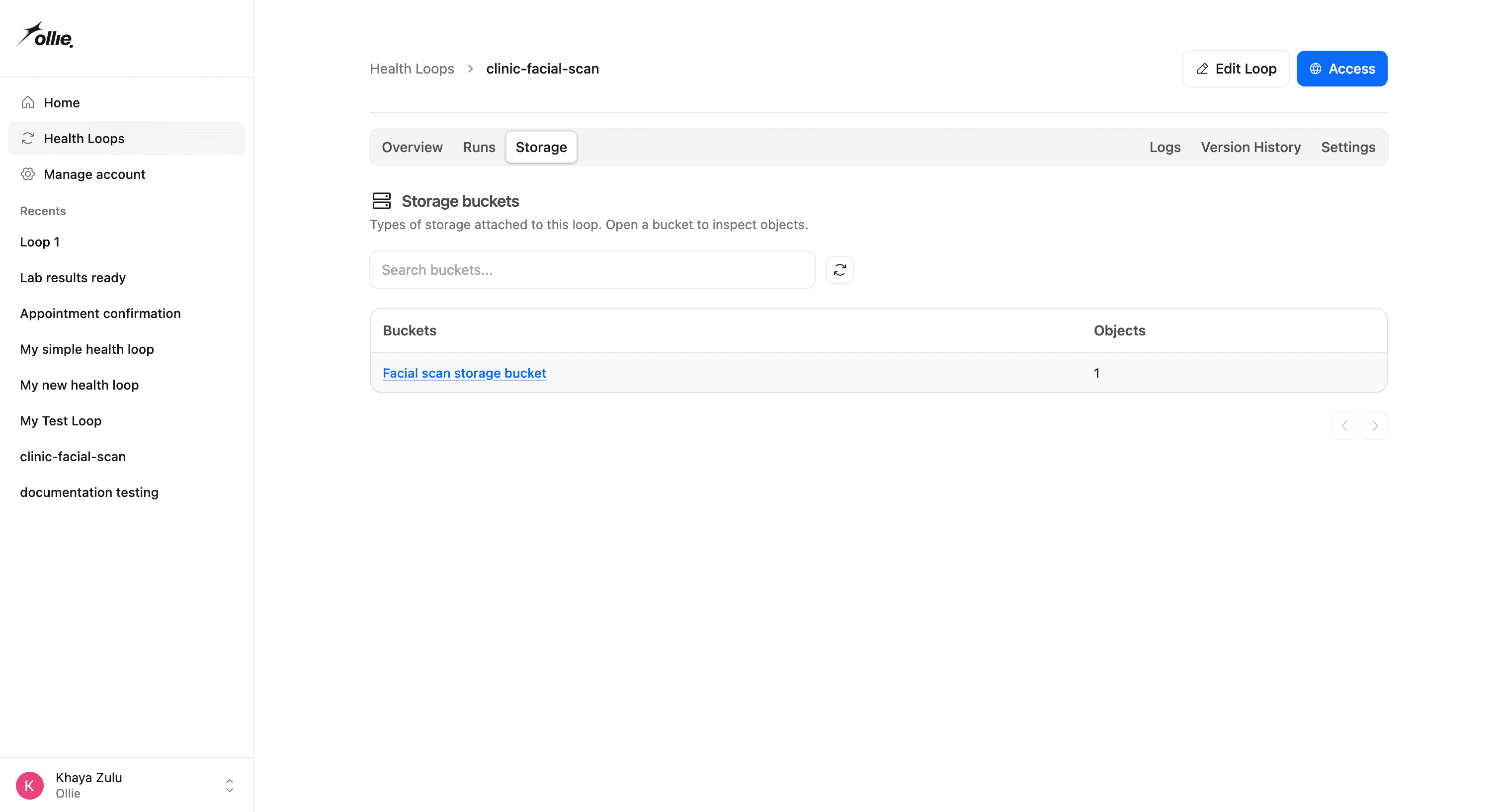1502x812 pixels.
Task: Click the Manage account gear icon
Action: [27, 174]
